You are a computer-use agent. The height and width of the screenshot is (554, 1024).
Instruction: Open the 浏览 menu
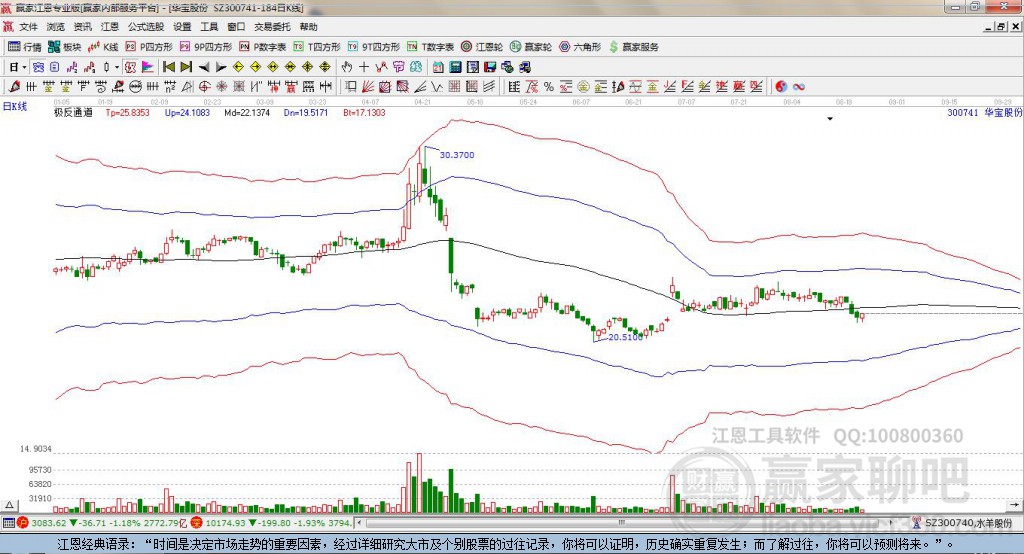pos(56,27)
